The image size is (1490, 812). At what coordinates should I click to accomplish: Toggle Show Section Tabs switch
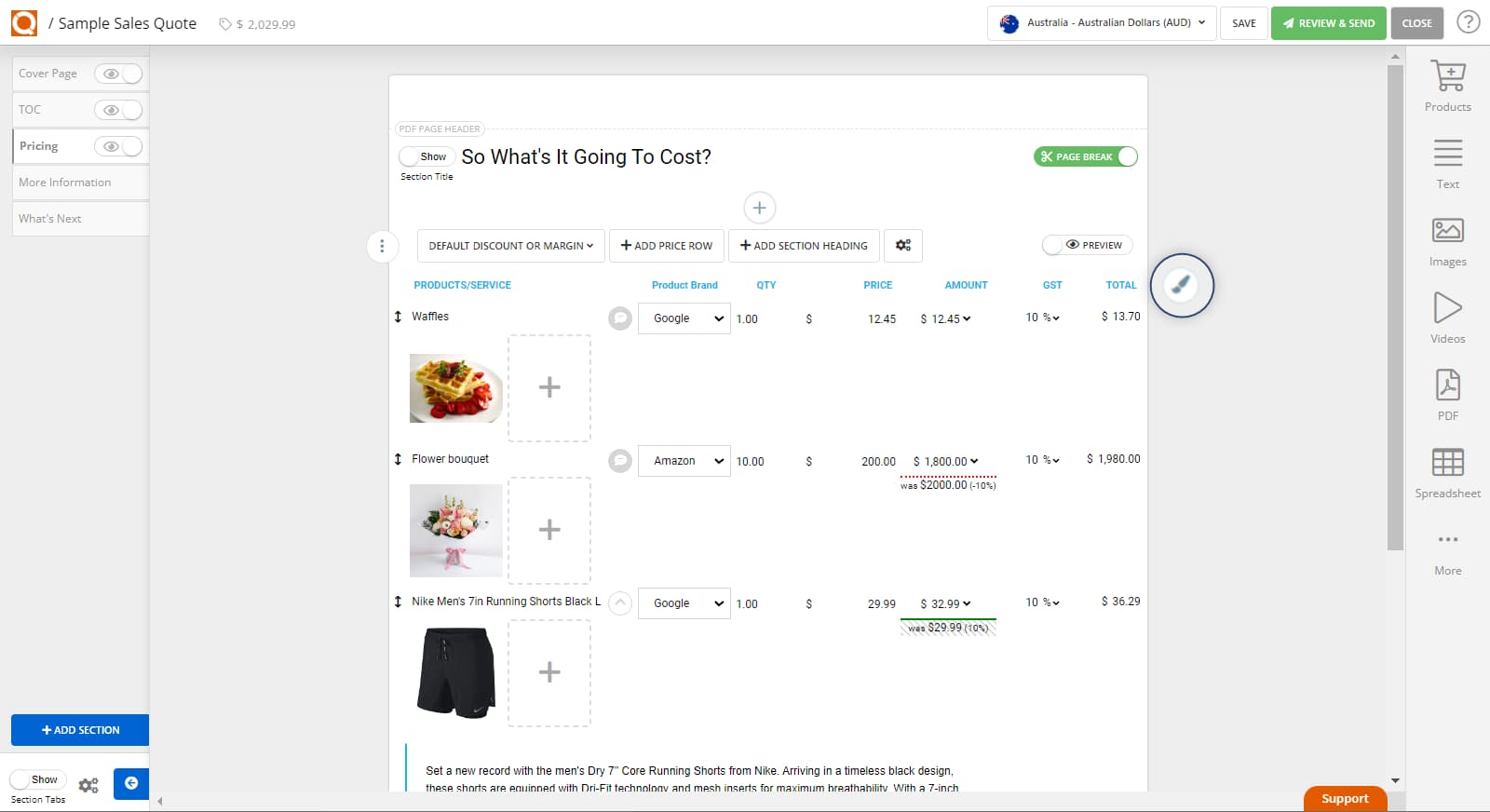point(38,779)
